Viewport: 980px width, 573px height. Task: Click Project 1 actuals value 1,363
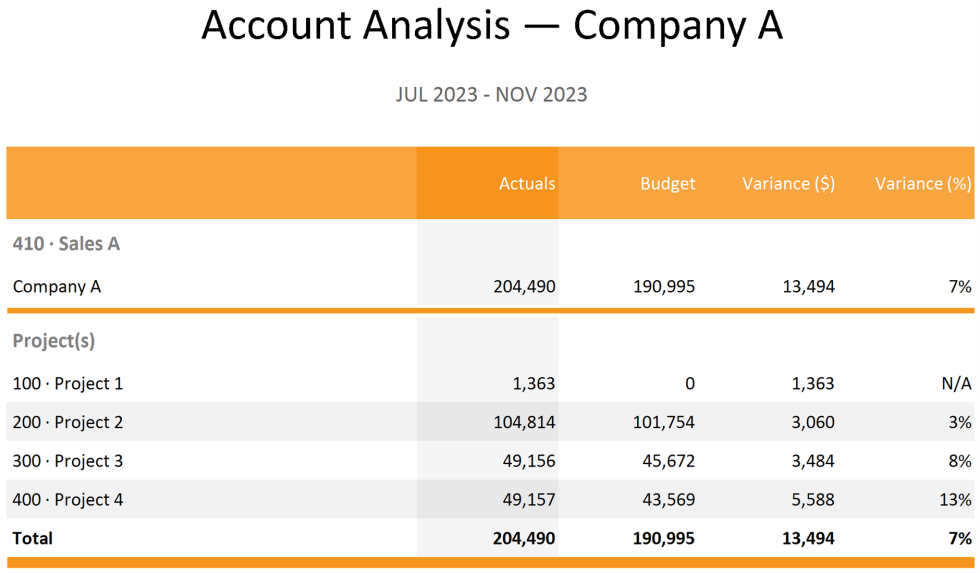[x=534, y=384]
